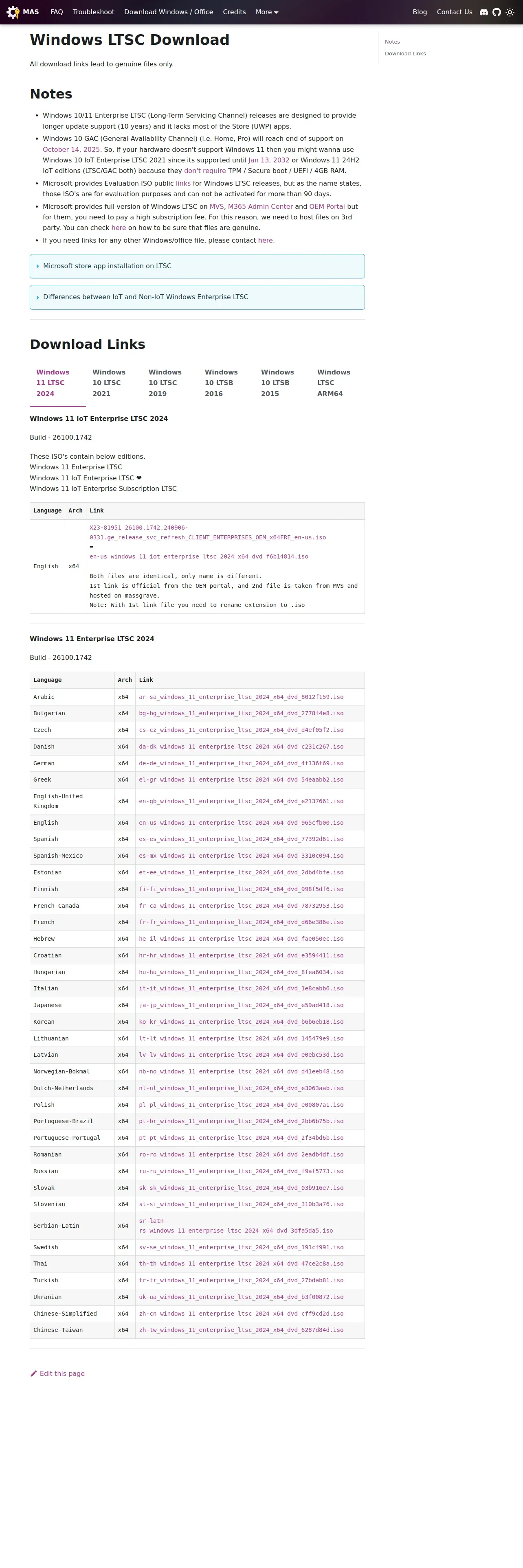Select the Hebrew language cell
Screen dimensions: 523x1568
[73, 939]
